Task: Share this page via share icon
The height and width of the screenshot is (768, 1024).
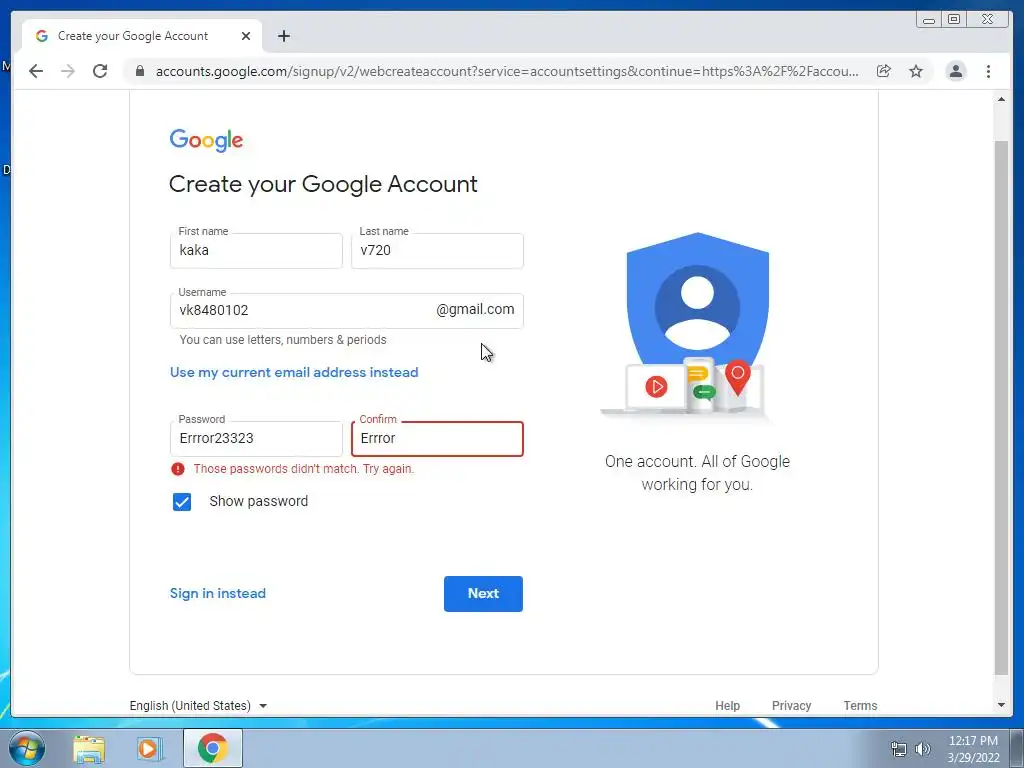Action: [x=884, y=71]
